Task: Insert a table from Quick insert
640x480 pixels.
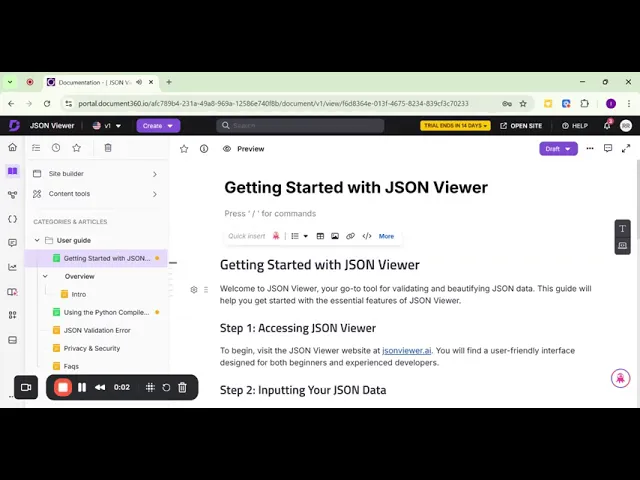Action: click(x=320, y=236)
